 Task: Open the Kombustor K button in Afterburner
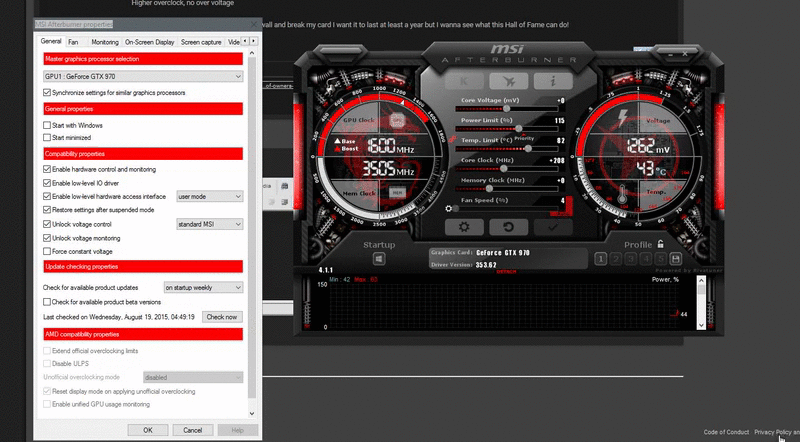(x=464, y=81)
